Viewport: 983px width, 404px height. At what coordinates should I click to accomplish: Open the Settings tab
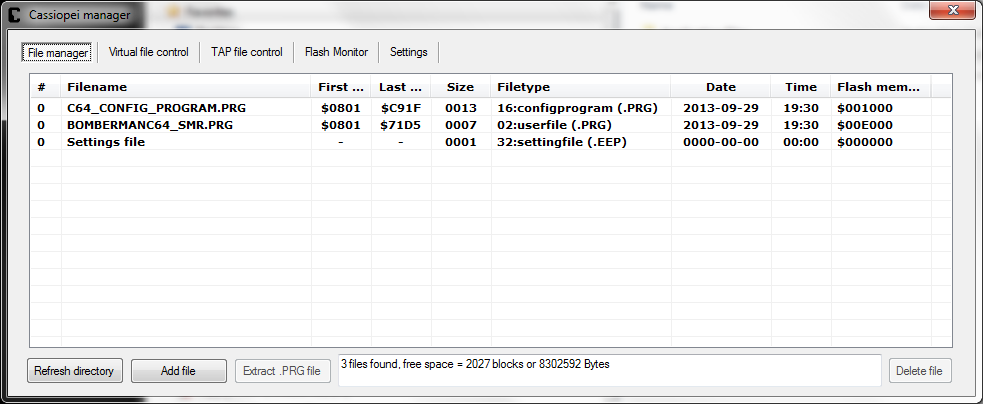408,52
